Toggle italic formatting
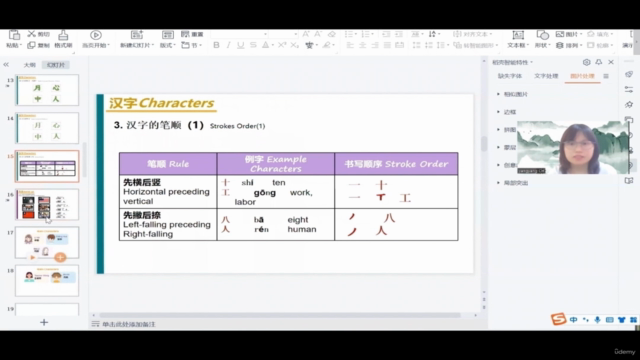This screenshot has height=360, width=640. coord(229,45)
